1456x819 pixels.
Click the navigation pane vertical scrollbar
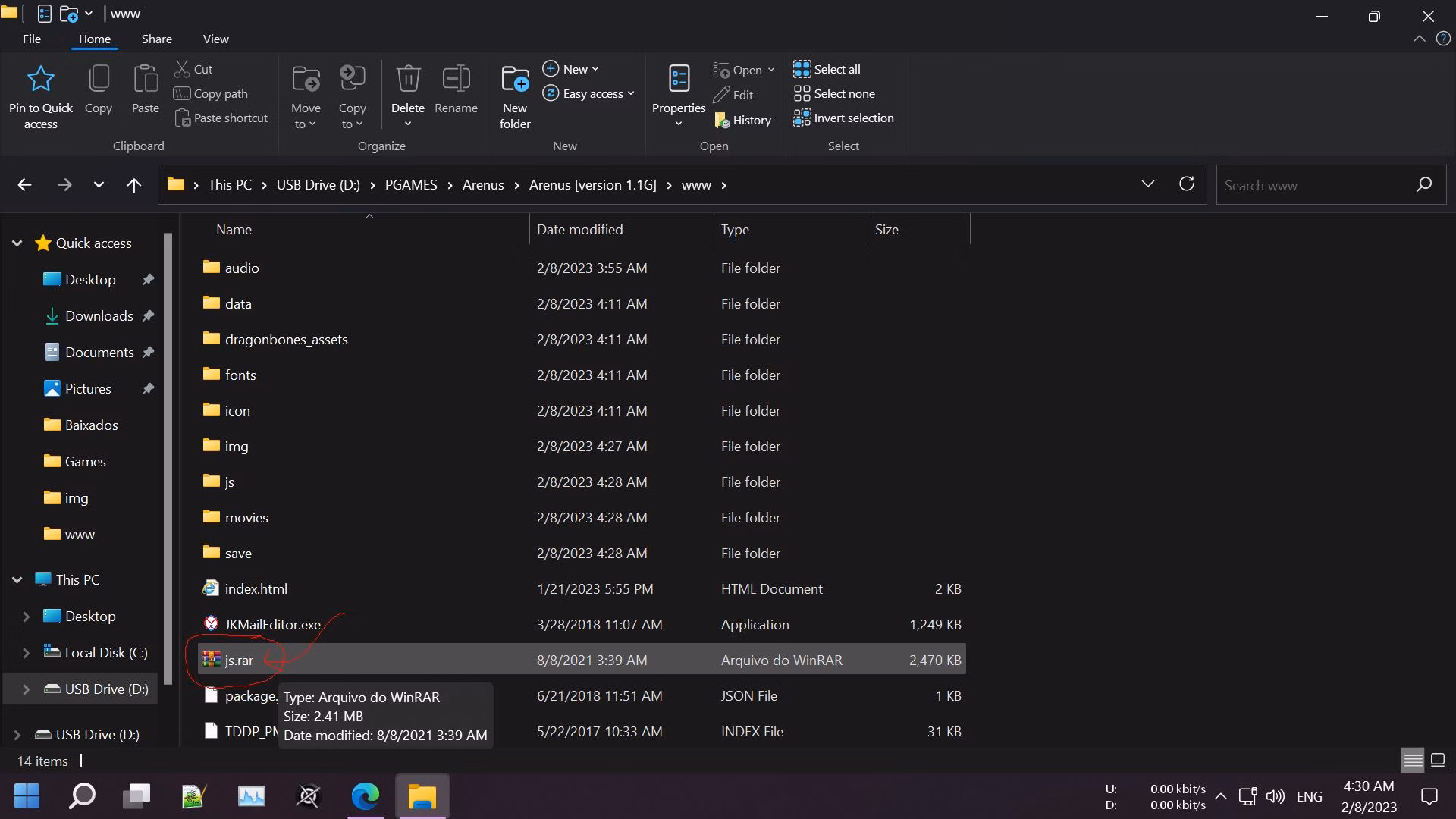[x=168, y=455]
